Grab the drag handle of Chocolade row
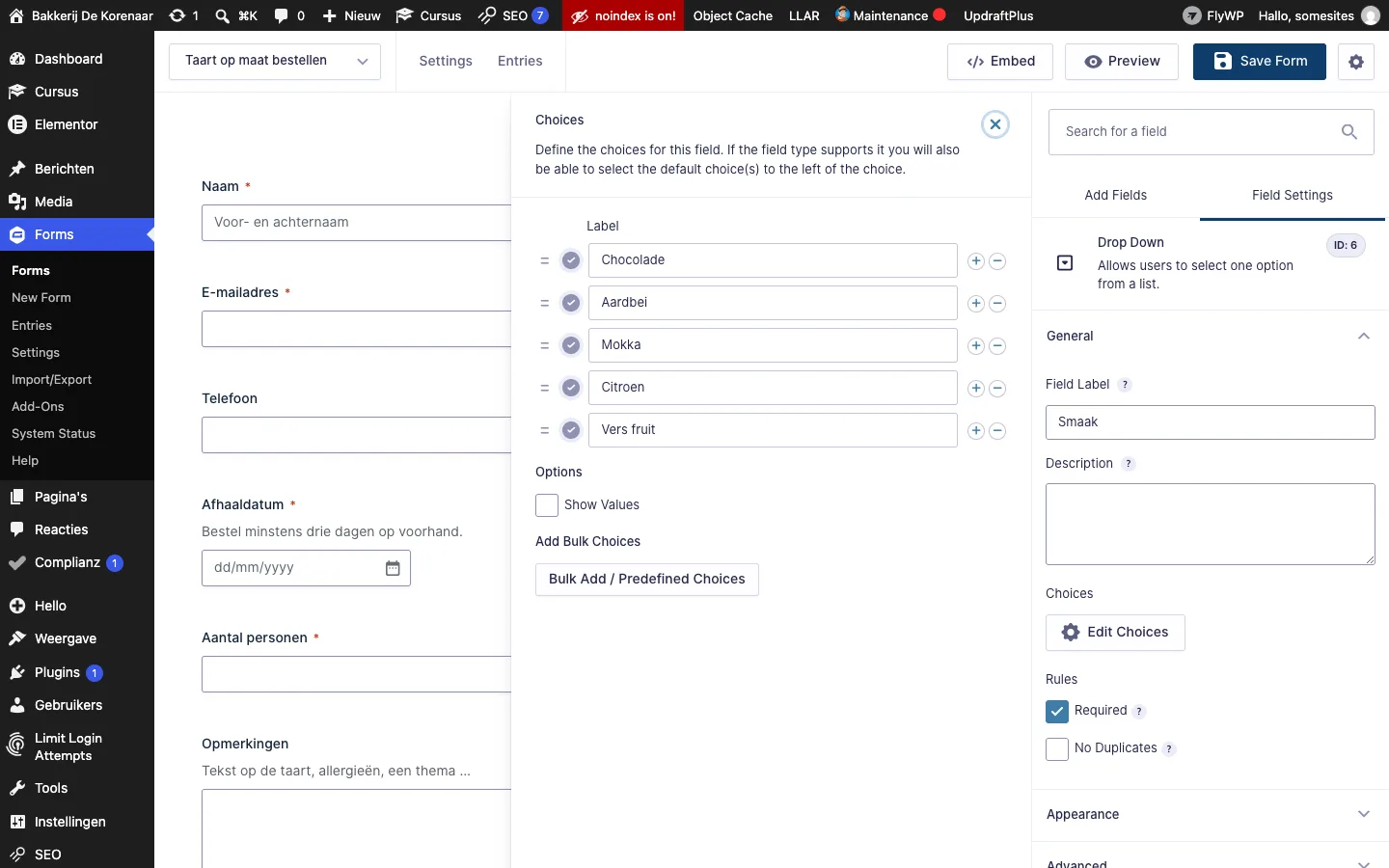 [x=545, y=261]
